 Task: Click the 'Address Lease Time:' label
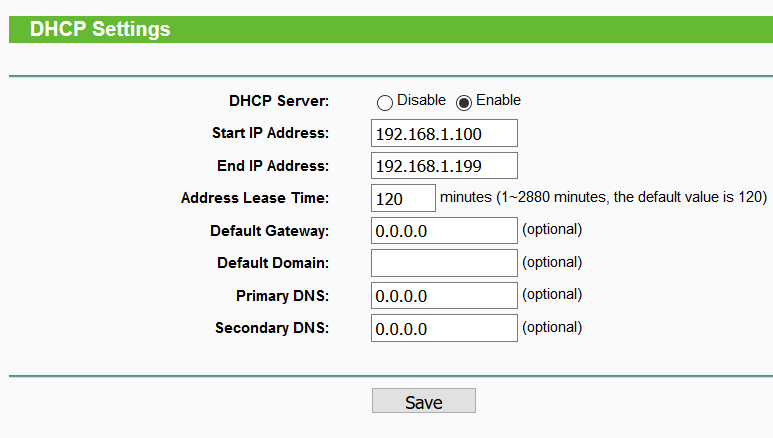255,198
